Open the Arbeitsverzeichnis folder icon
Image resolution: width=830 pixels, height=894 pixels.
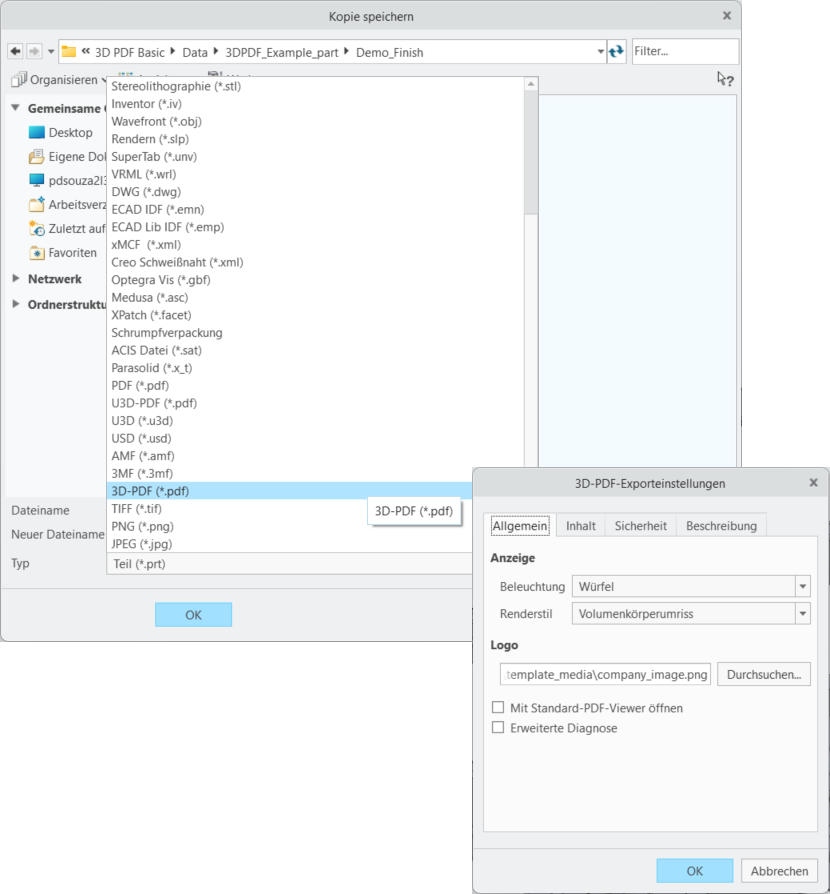click(x=36, y=204)
